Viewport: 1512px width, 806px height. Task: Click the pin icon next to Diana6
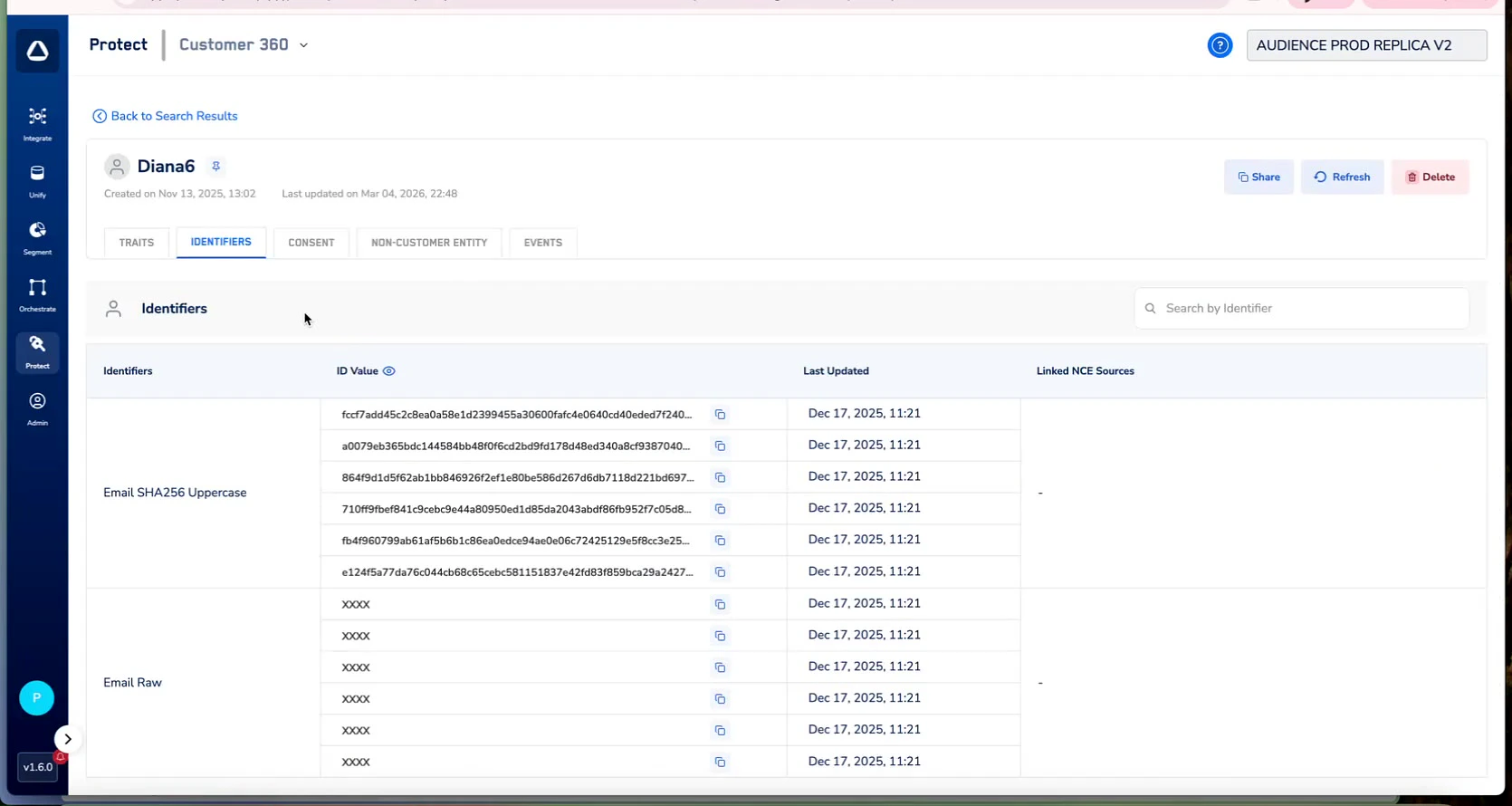pyautogui.click(x=215, y=167)
